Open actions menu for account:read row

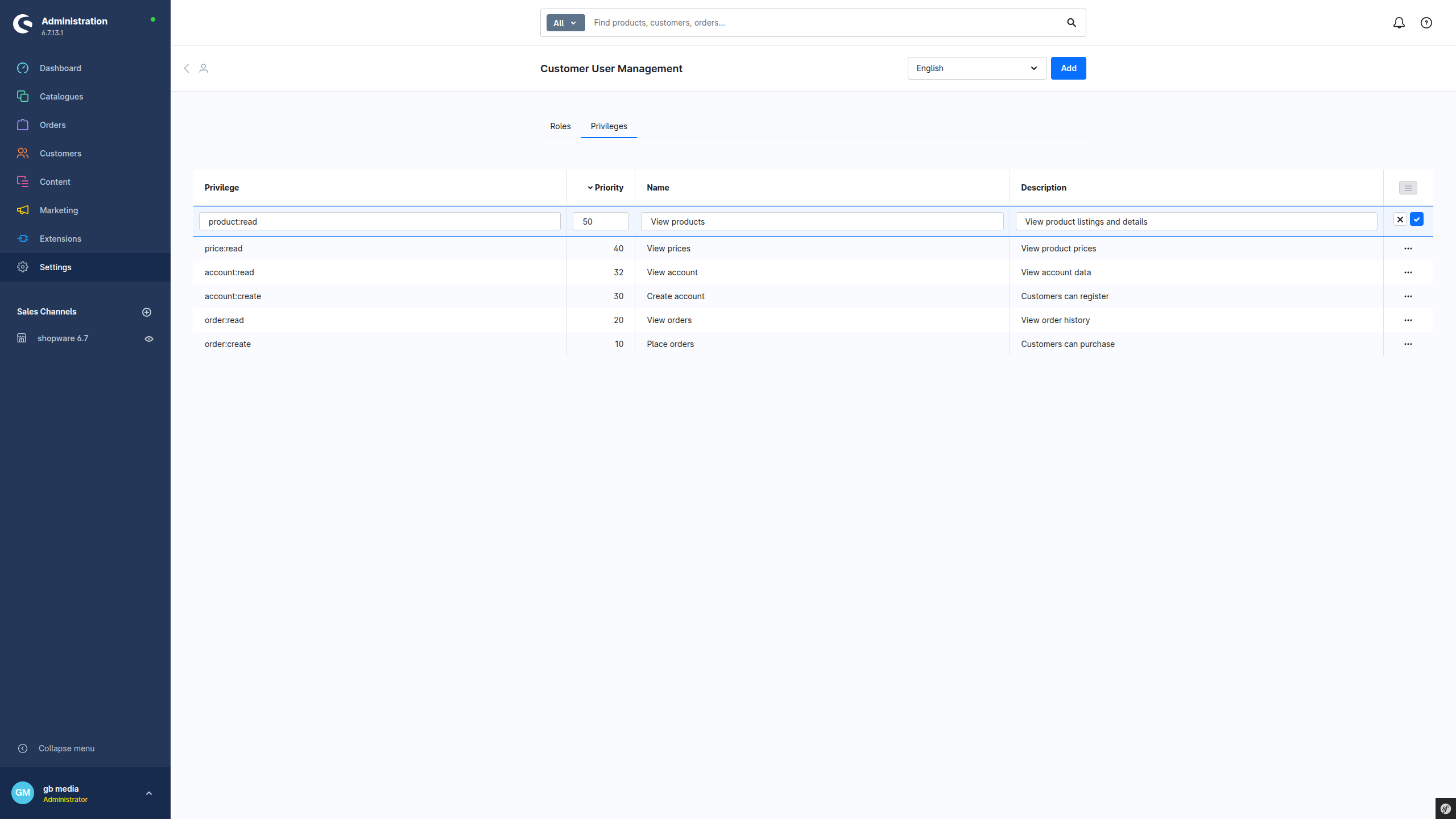[1408, 272]
